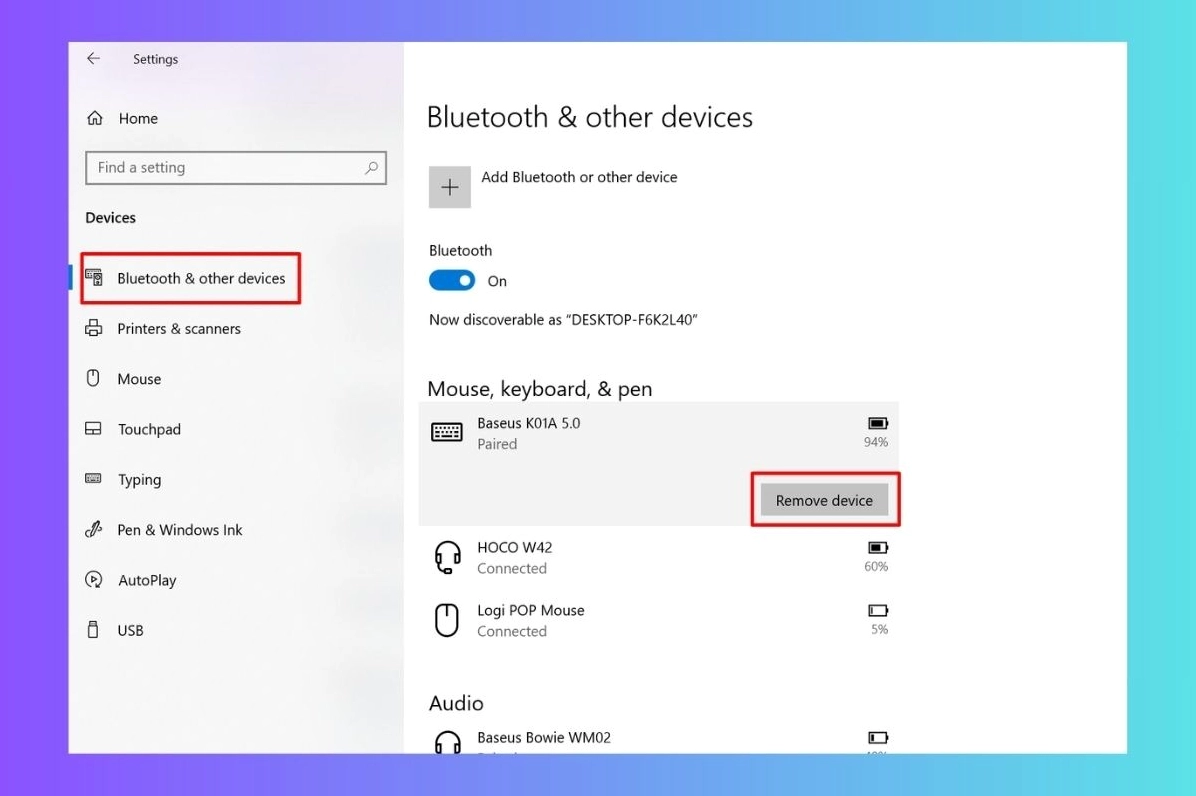The width and height of the screenshot is (1196, 796).
Task: Click the Home house icon
Action: pos(94,117)
